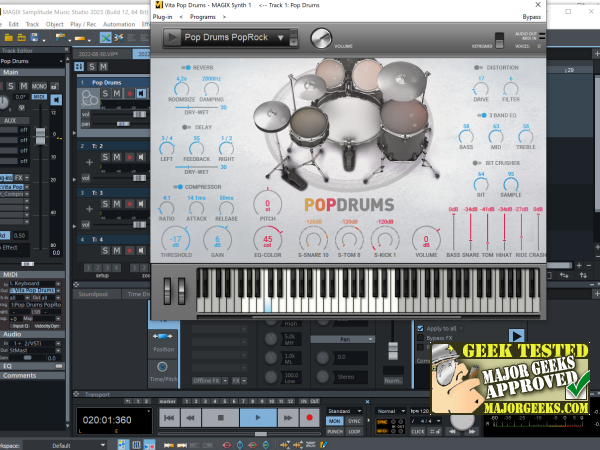Toggle the DISTORTION switch in Pop Drums
Viewport: 600px width, 450px height.
click(x=478, y=68)
